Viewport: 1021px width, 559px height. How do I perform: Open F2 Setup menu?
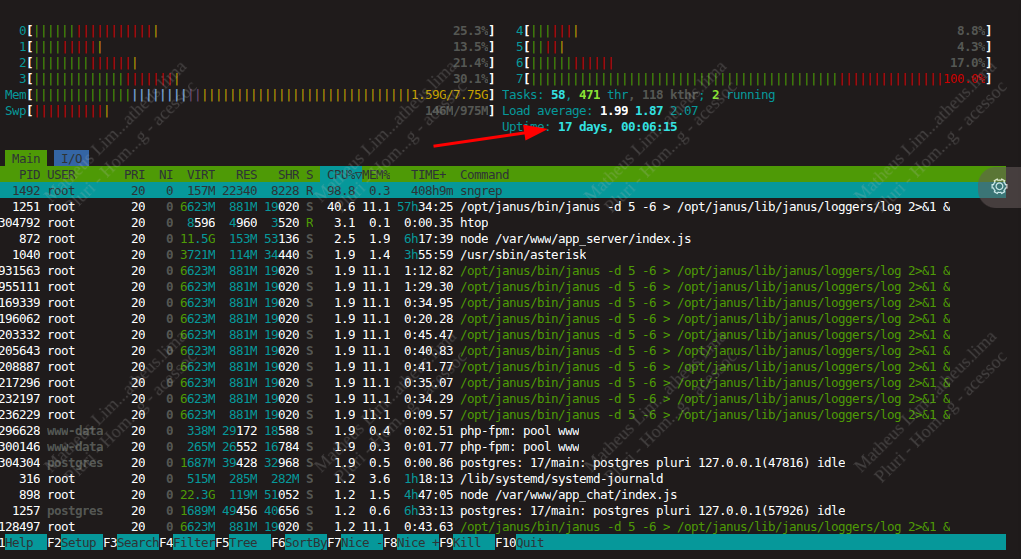77,543
